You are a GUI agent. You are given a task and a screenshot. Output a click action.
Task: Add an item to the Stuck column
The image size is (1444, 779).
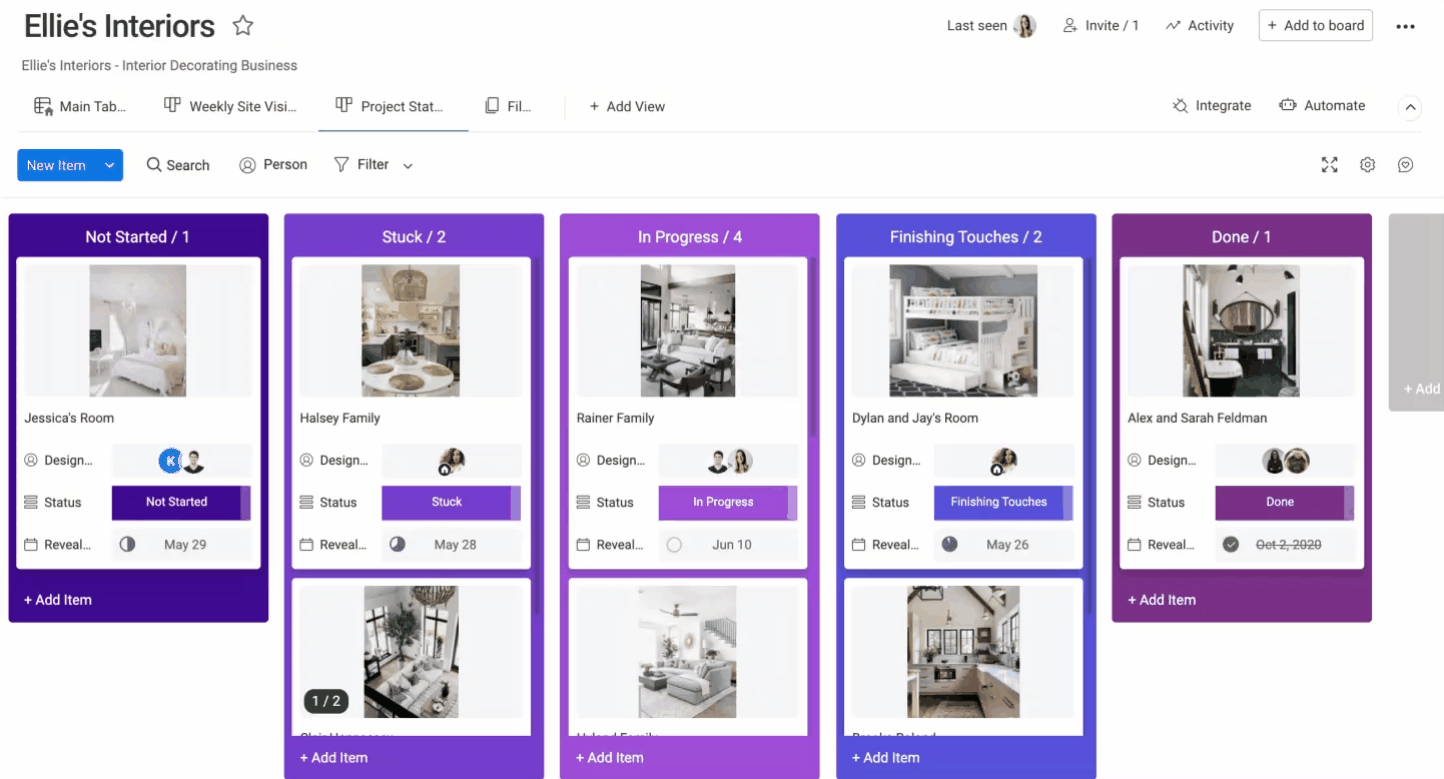click(x=334, y=758)
